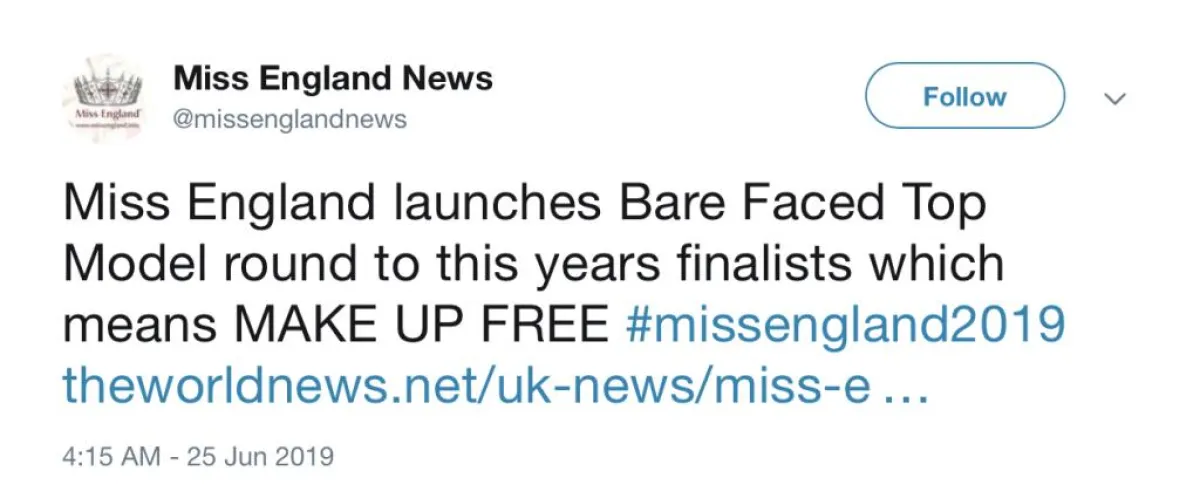Open the tweet options chevron menu
Screen dimensions: 1200x498
pos(1114,98)
